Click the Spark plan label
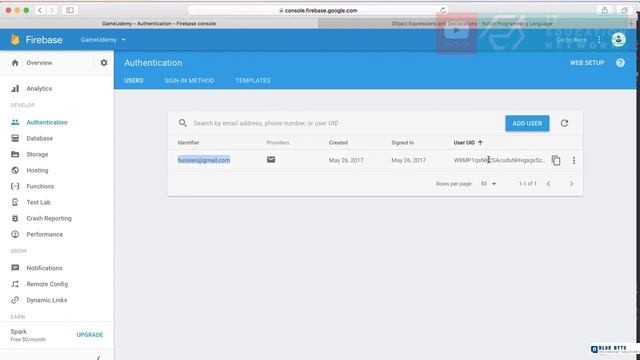640x360 pixels. [x=18, y=331]
